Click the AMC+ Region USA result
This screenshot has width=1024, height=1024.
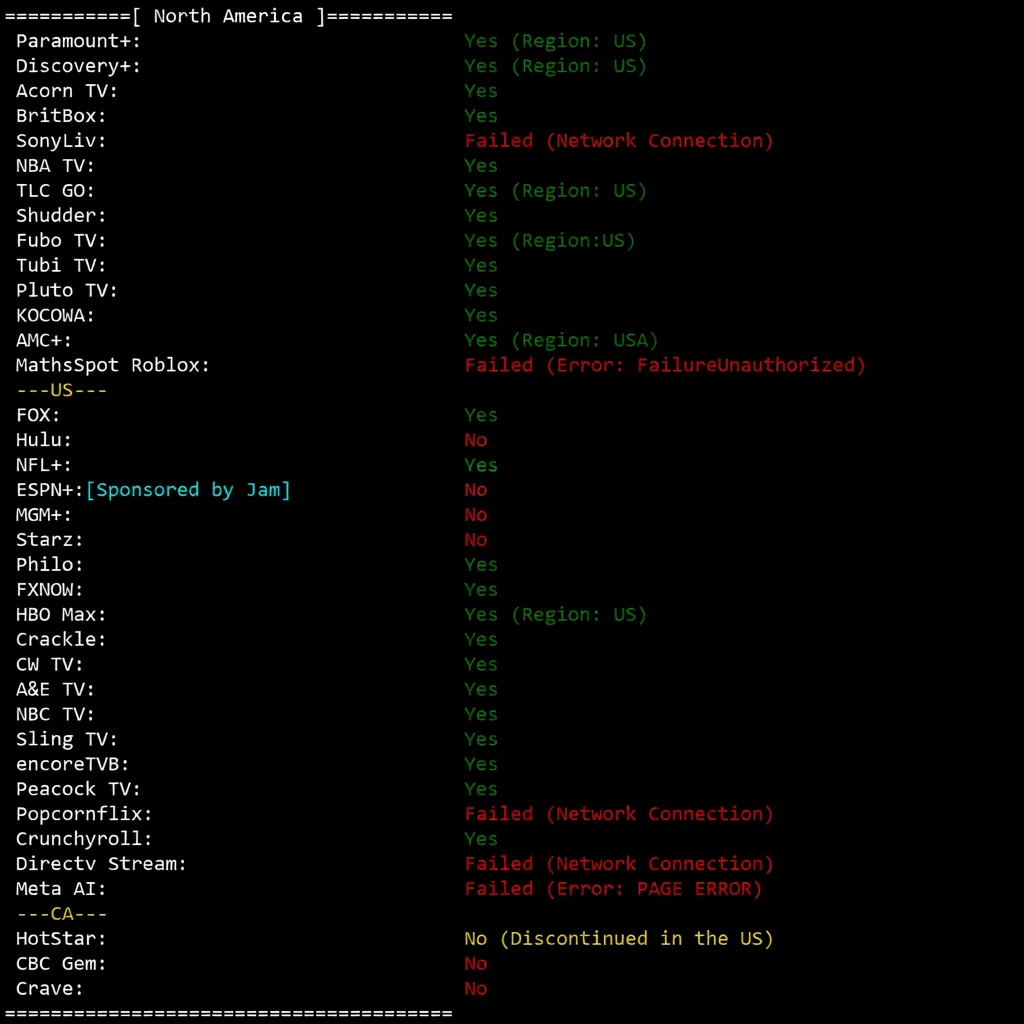click(560, 340)
